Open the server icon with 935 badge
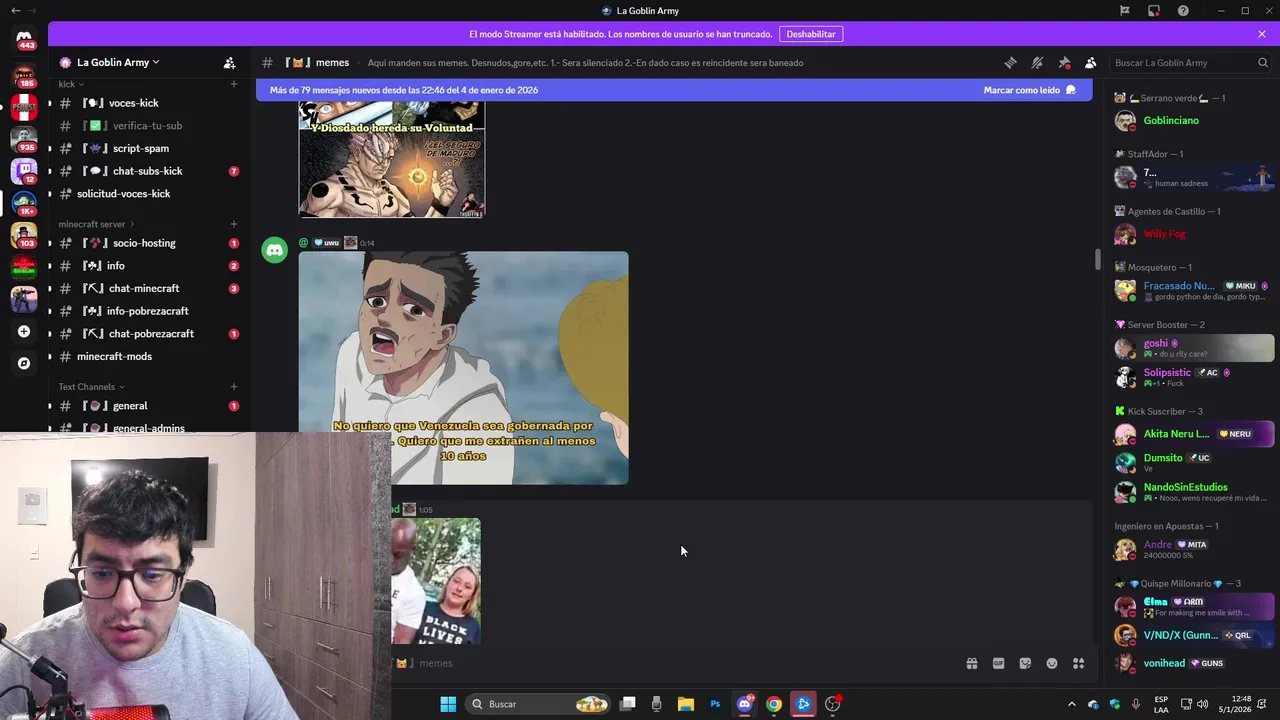This screenshot has height=720, width=1280. pyautogui.click(x=24, y=139)
